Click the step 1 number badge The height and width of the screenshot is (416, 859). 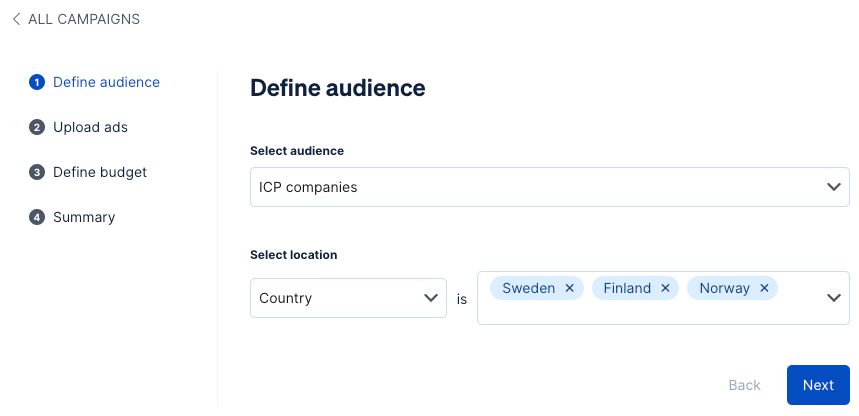[37, 83]
